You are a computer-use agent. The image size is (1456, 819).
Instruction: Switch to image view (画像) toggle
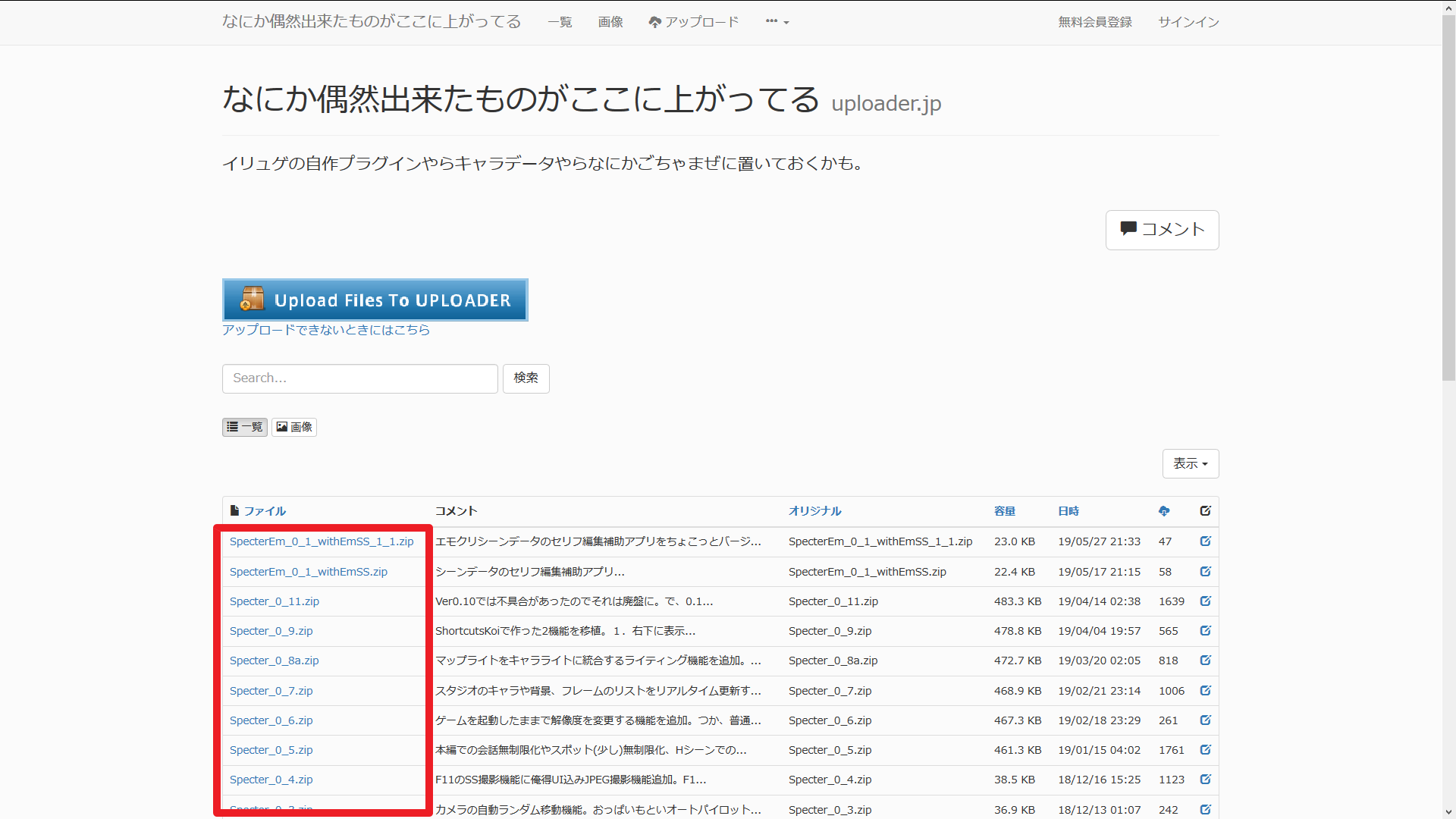point(294,427)
